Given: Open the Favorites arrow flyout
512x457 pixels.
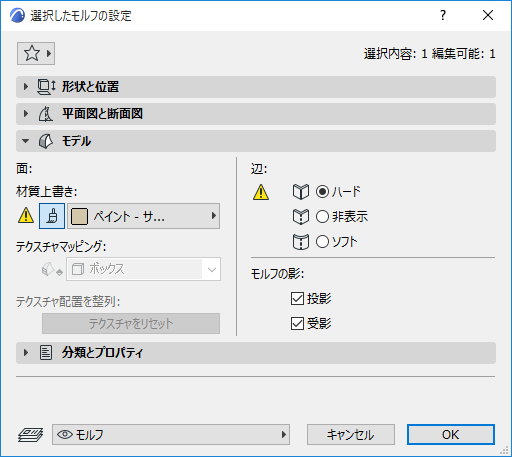Looking at the screenshot, I should [49, 53].
